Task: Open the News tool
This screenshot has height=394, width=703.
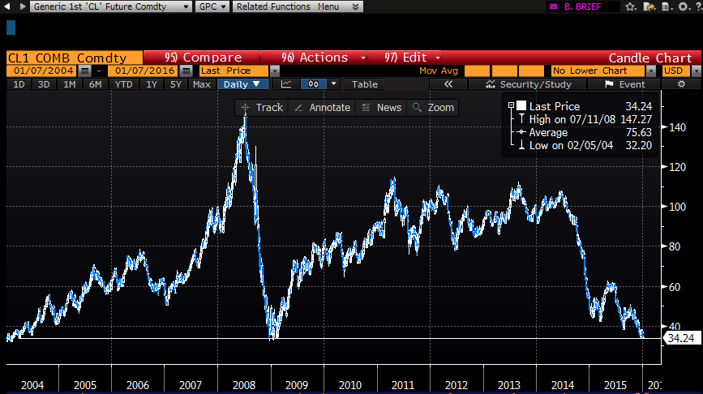Action: pyautogui.click(x=382, y=108)
